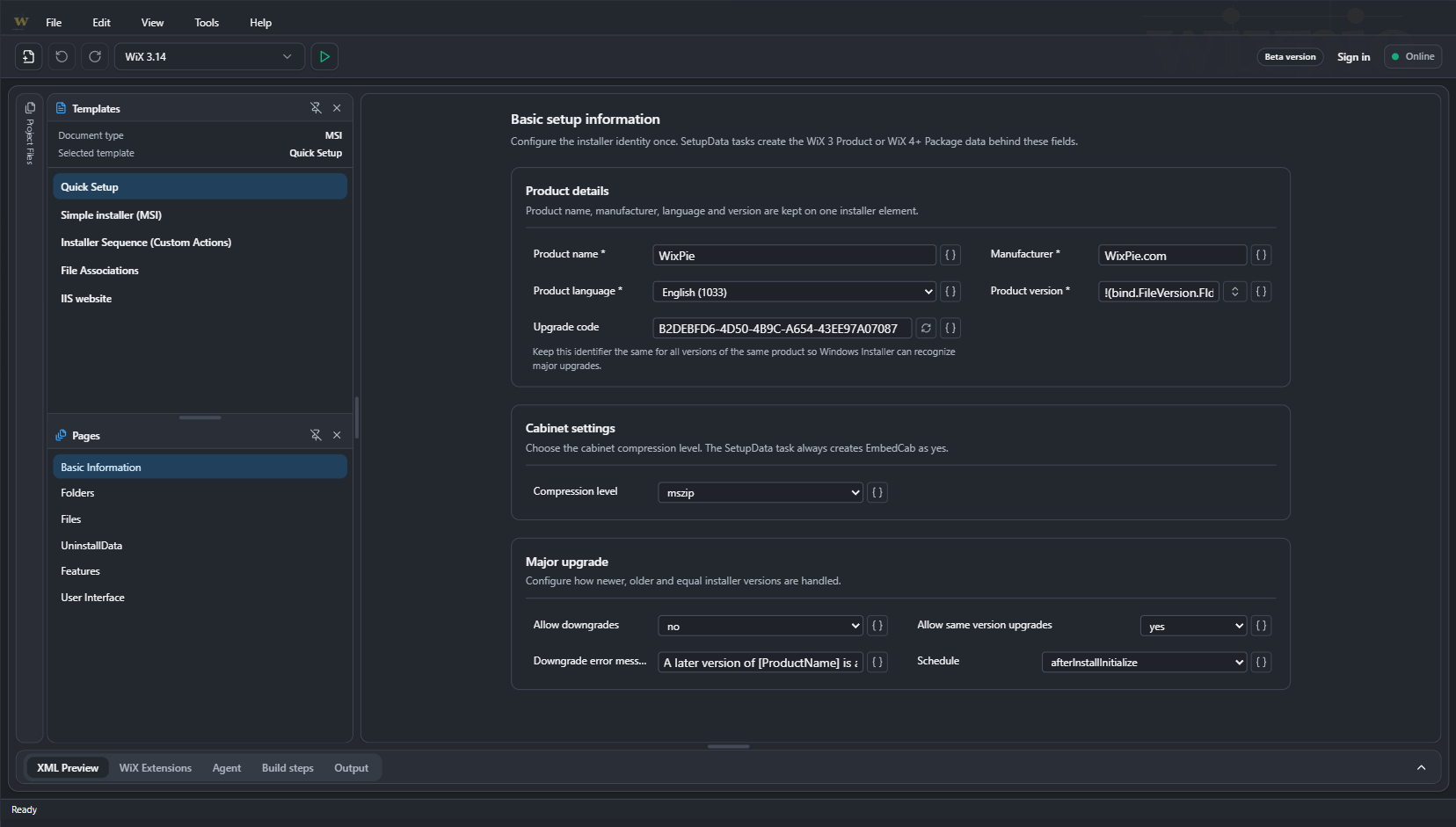
Task: Click the Online status indicator
Action: [x=1413, y=56]
